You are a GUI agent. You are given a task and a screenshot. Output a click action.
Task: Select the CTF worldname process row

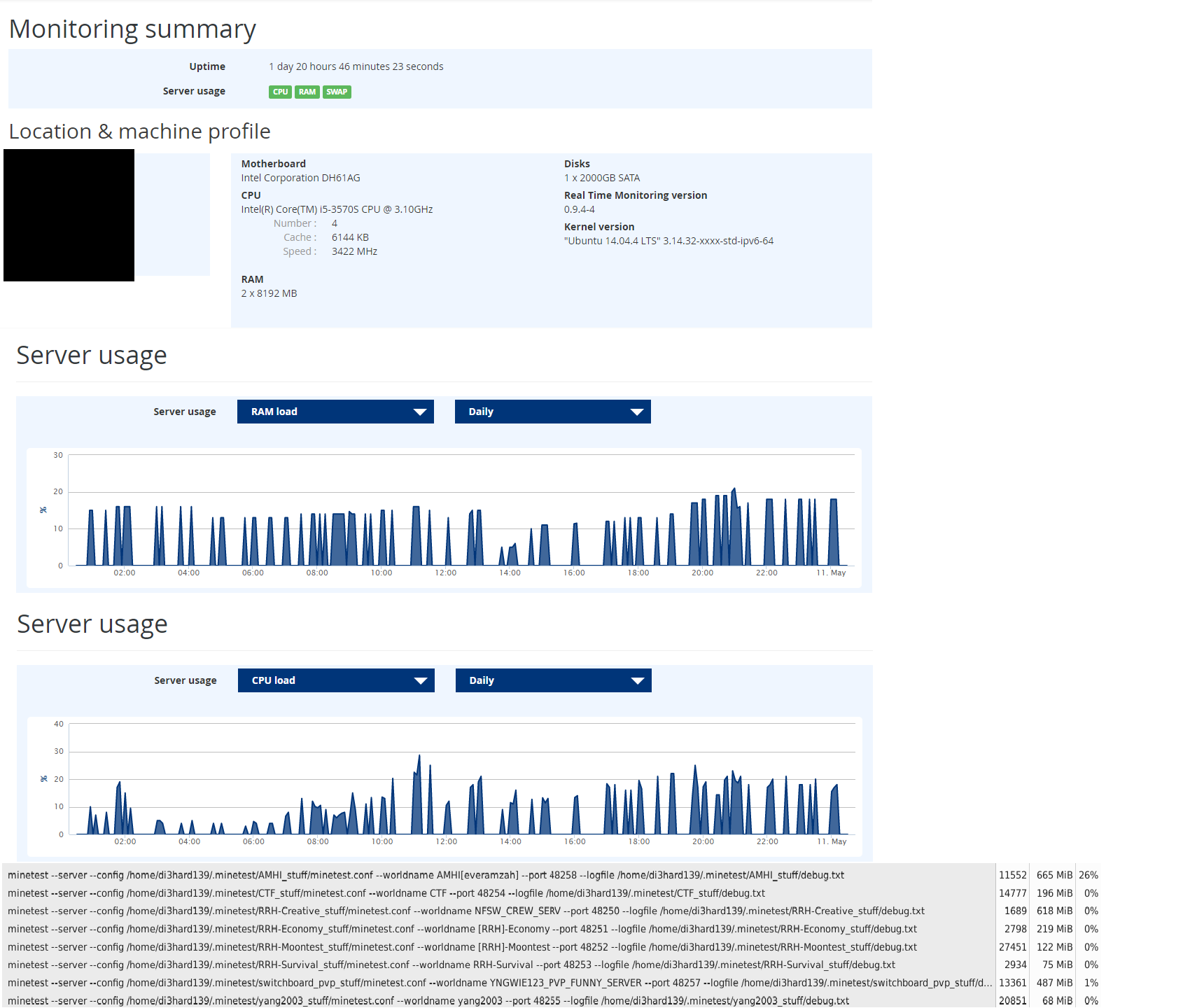coord(386,893)
